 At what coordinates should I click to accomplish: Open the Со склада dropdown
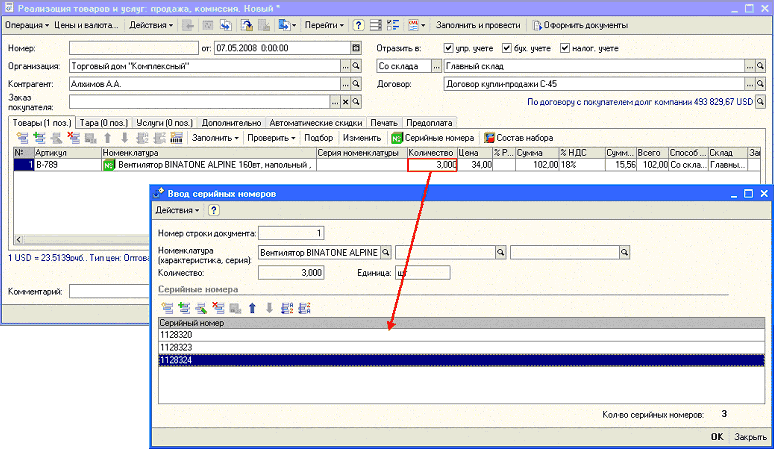click(x=433, y=66)
